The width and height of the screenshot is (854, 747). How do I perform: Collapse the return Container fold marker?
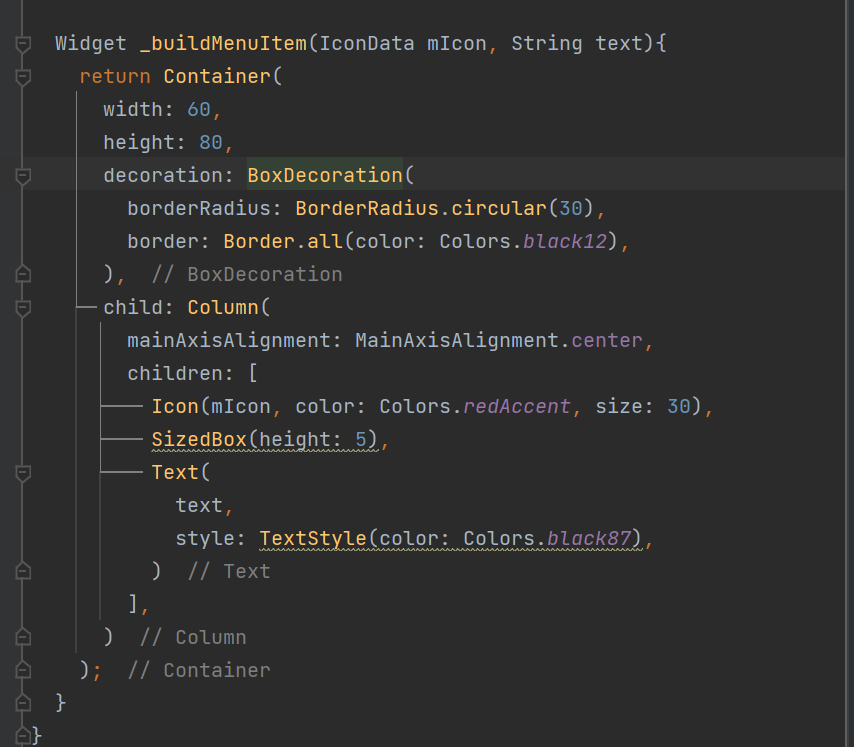point(23,77)
